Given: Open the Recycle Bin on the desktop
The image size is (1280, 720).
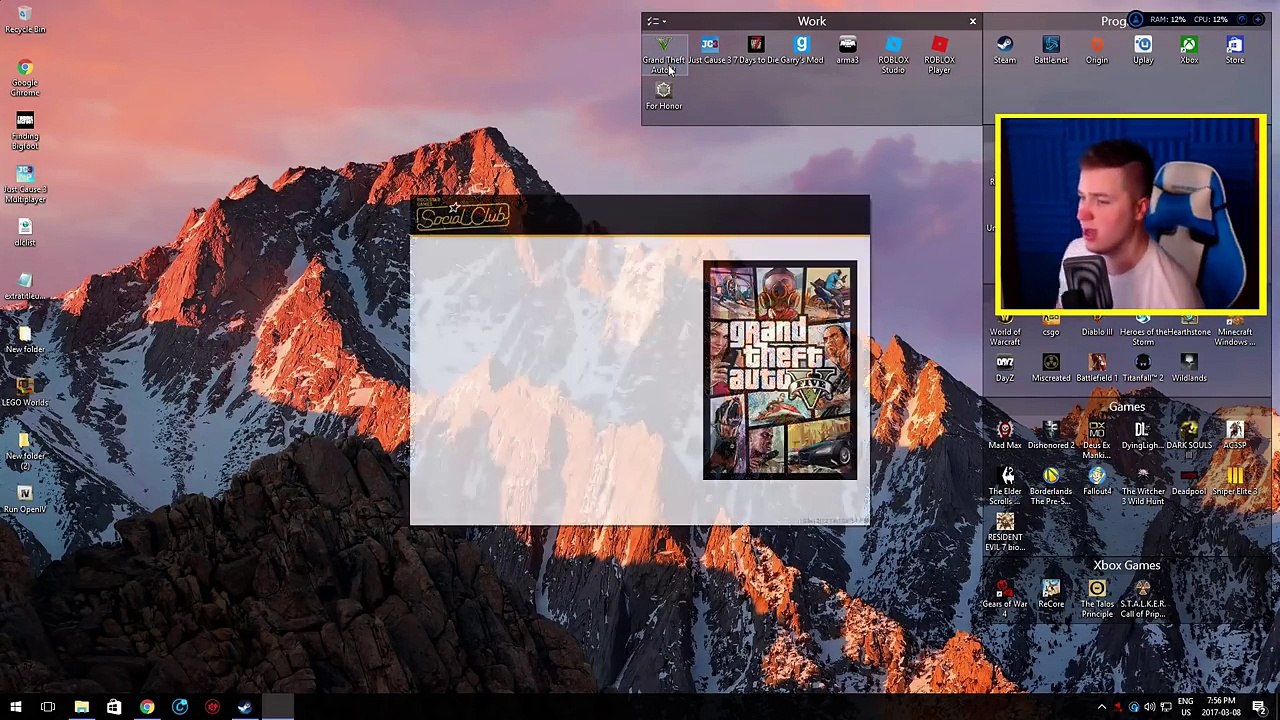Looking at the screenshot, I should [25, 20].
